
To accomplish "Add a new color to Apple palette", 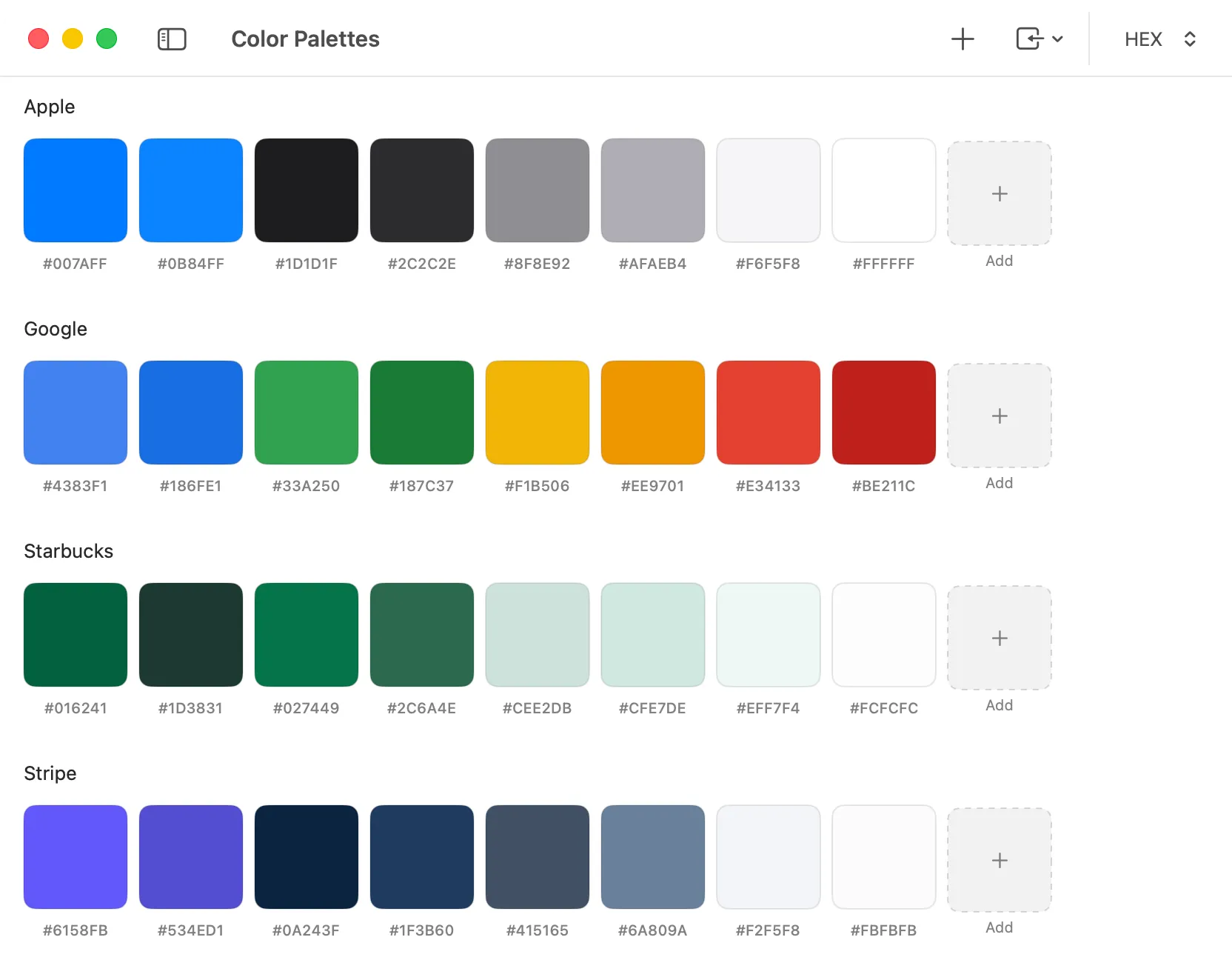I will tap(999, 193).
